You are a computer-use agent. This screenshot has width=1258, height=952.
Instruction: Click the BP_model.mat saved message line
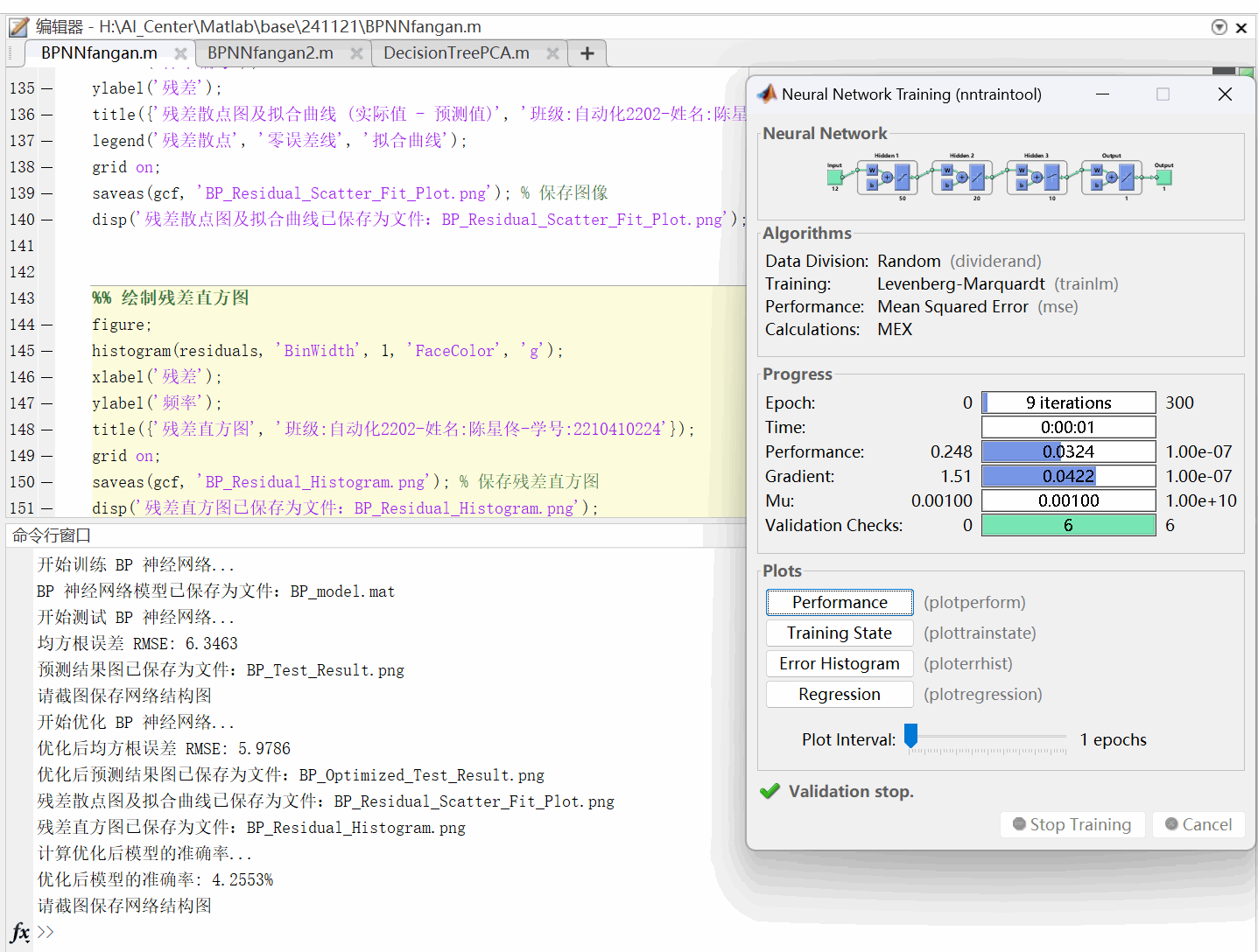tap(216, 591)
